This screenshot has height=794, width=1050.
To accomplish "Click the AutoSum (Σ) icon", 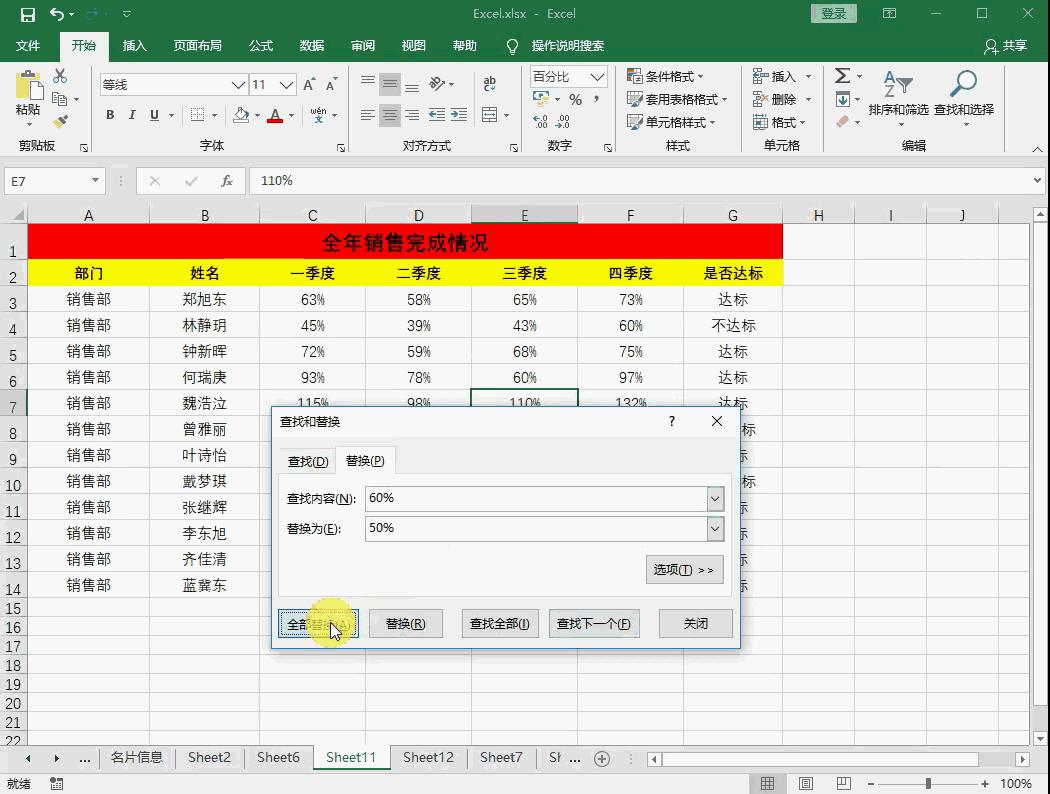I will tap(843, 75).
